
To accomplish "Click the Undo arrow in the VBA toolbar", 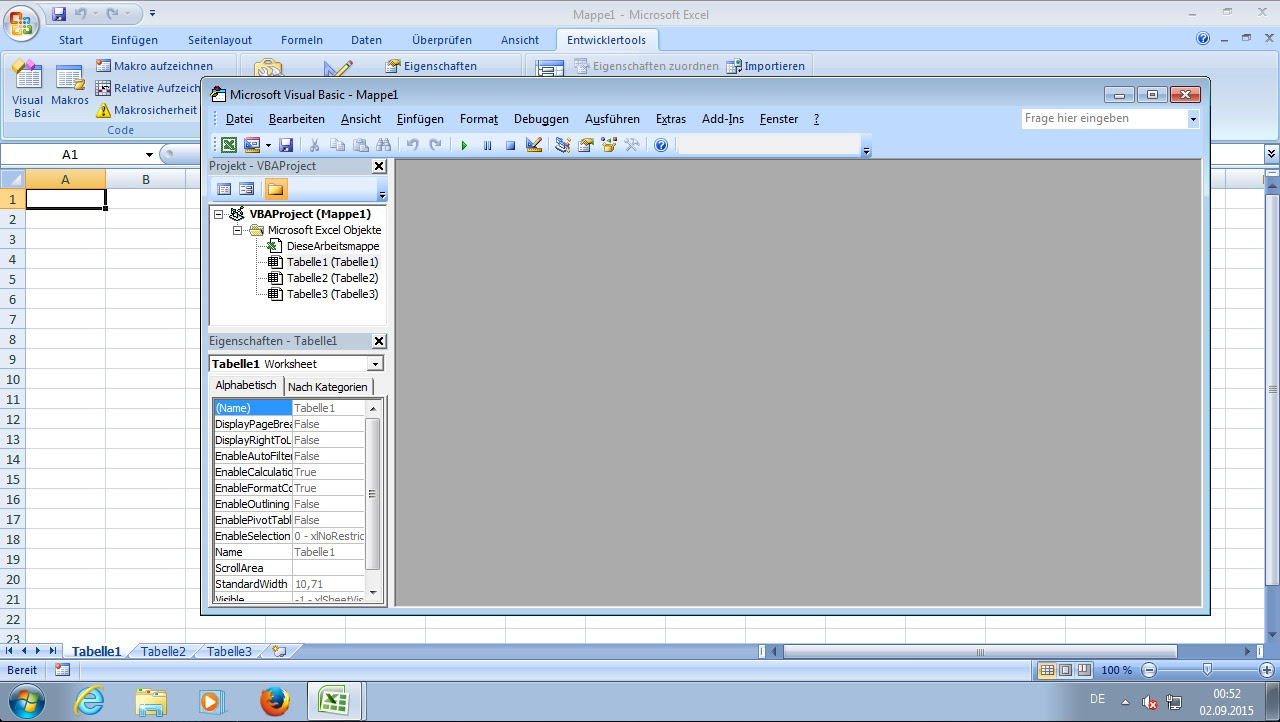I will point(412,145).
